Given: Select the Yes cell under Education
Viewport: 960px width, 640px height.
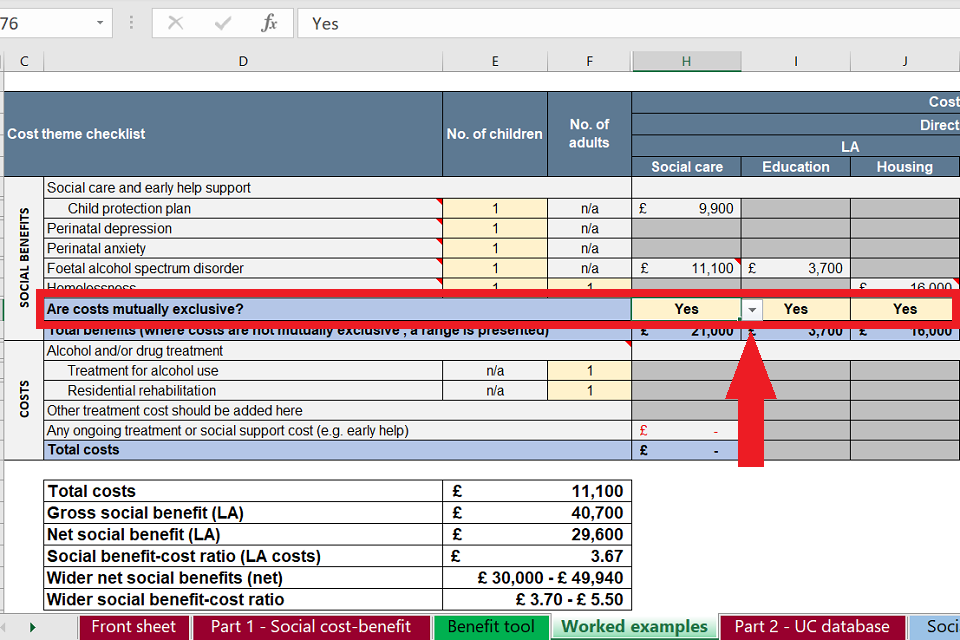Looking at the screenshot, I should [x=795, y=309].
